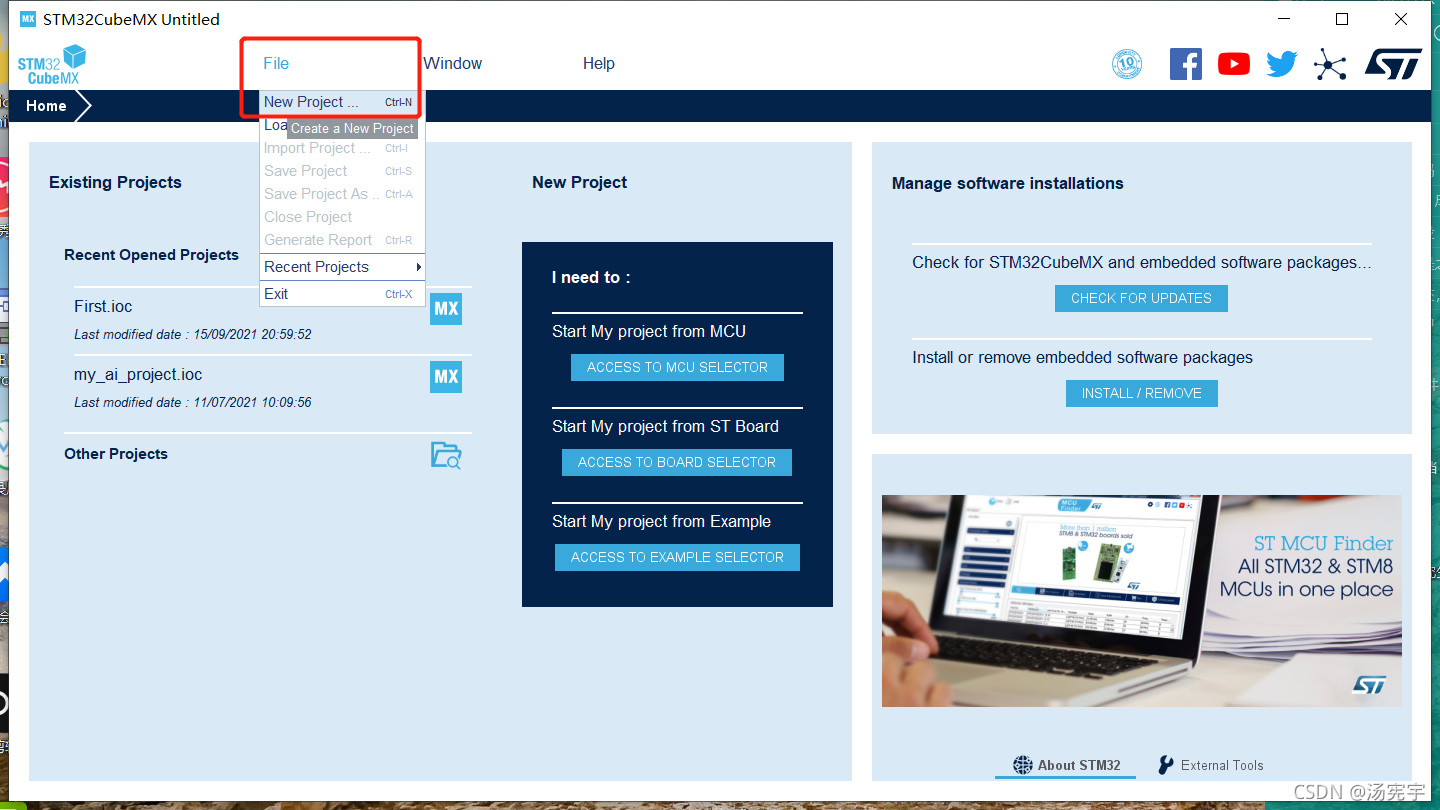Choose Exit from the File menu
This screenshot has height=810, width=1440.
click(x=342, y=294)
